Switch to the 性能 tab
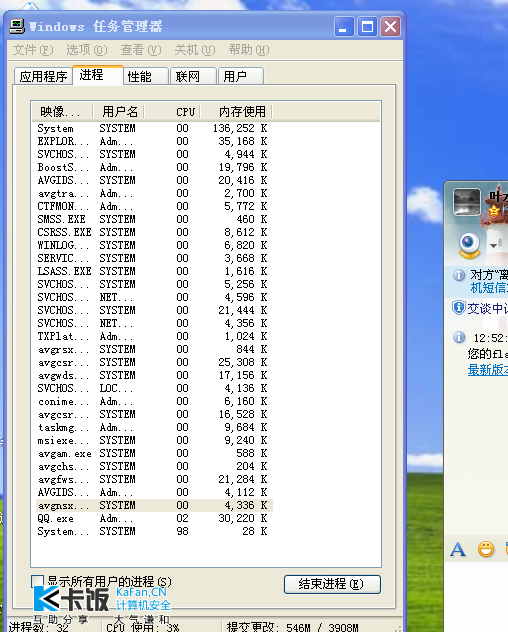The image size is (508, 632). click(x=146, y=76)
